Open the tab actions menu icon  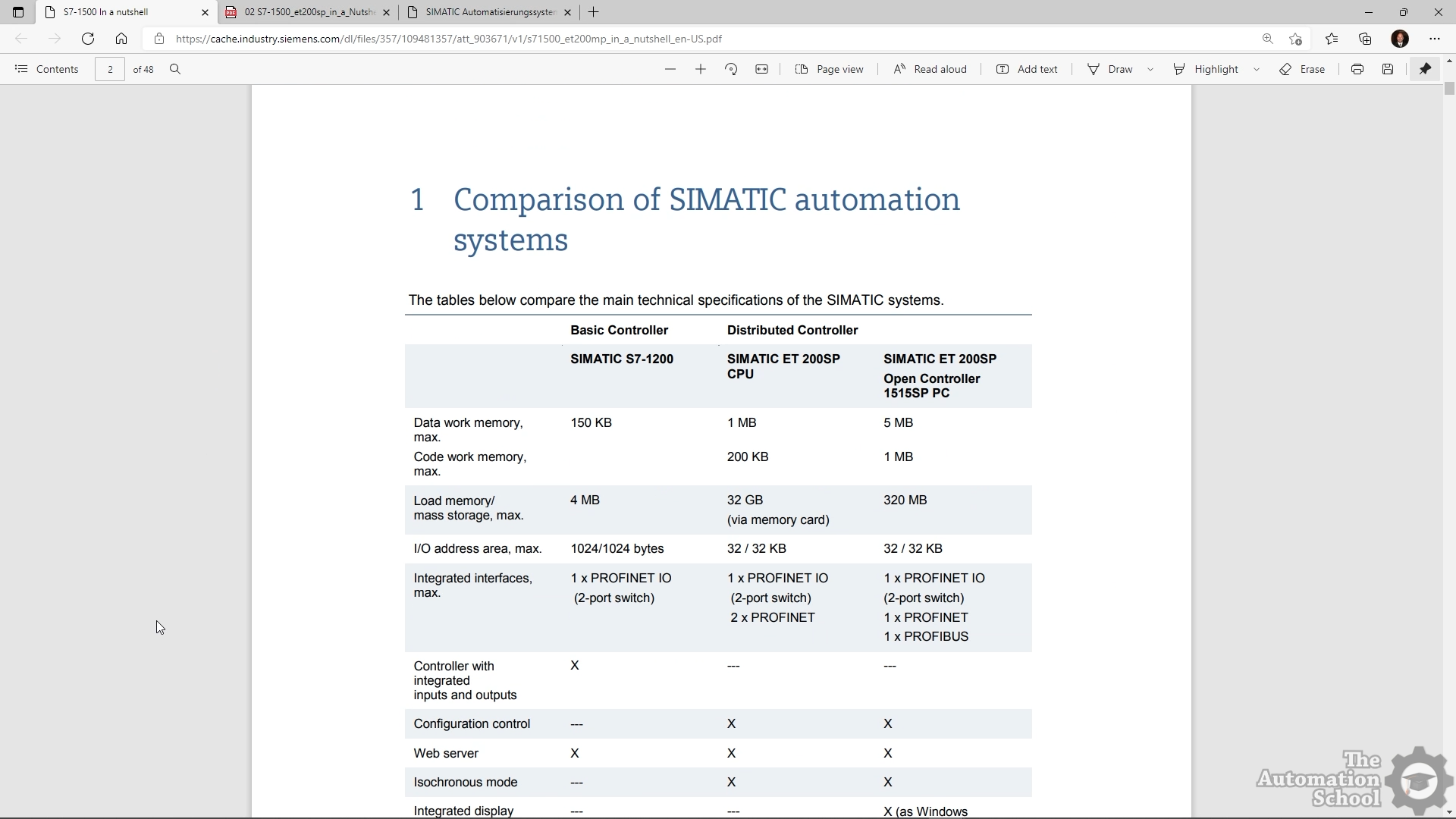18,12
